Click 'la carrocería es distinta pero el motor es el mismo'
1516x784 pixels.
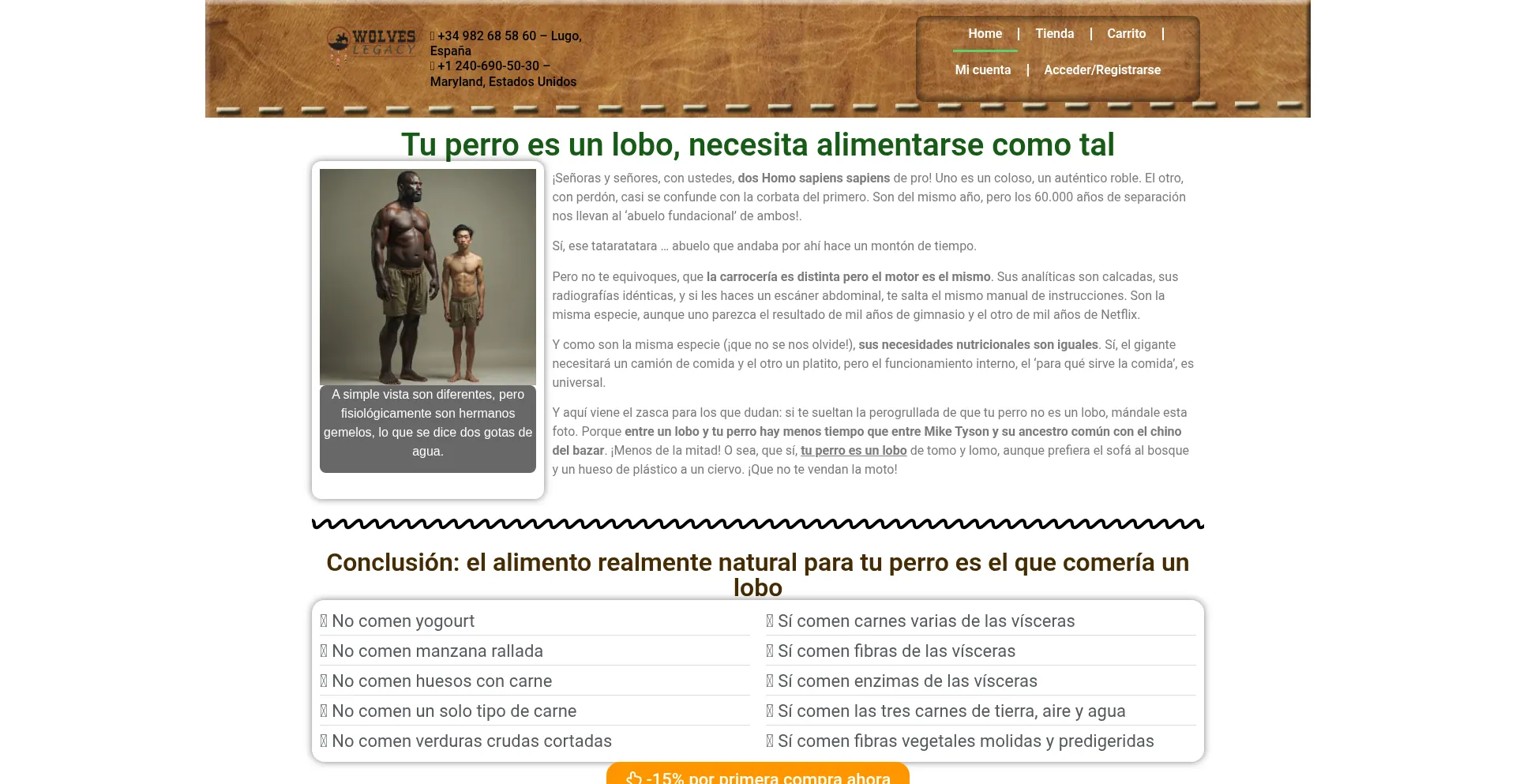coord(849,277)
